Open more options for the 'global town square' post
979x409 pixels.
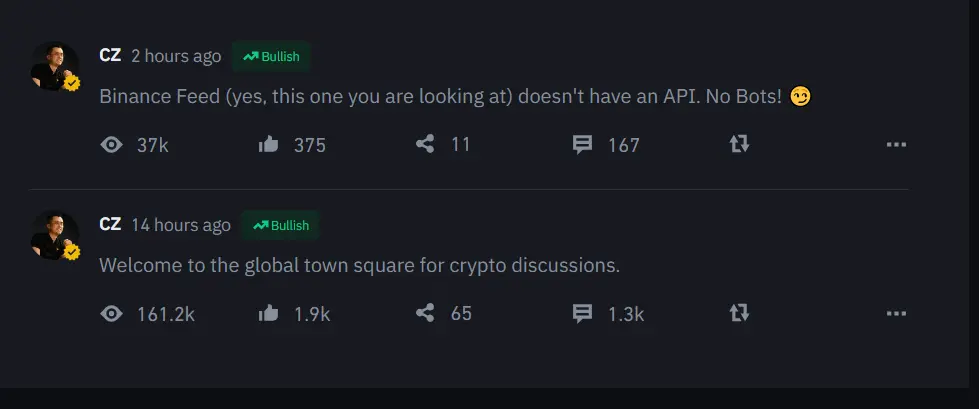[x=896, y=314]
